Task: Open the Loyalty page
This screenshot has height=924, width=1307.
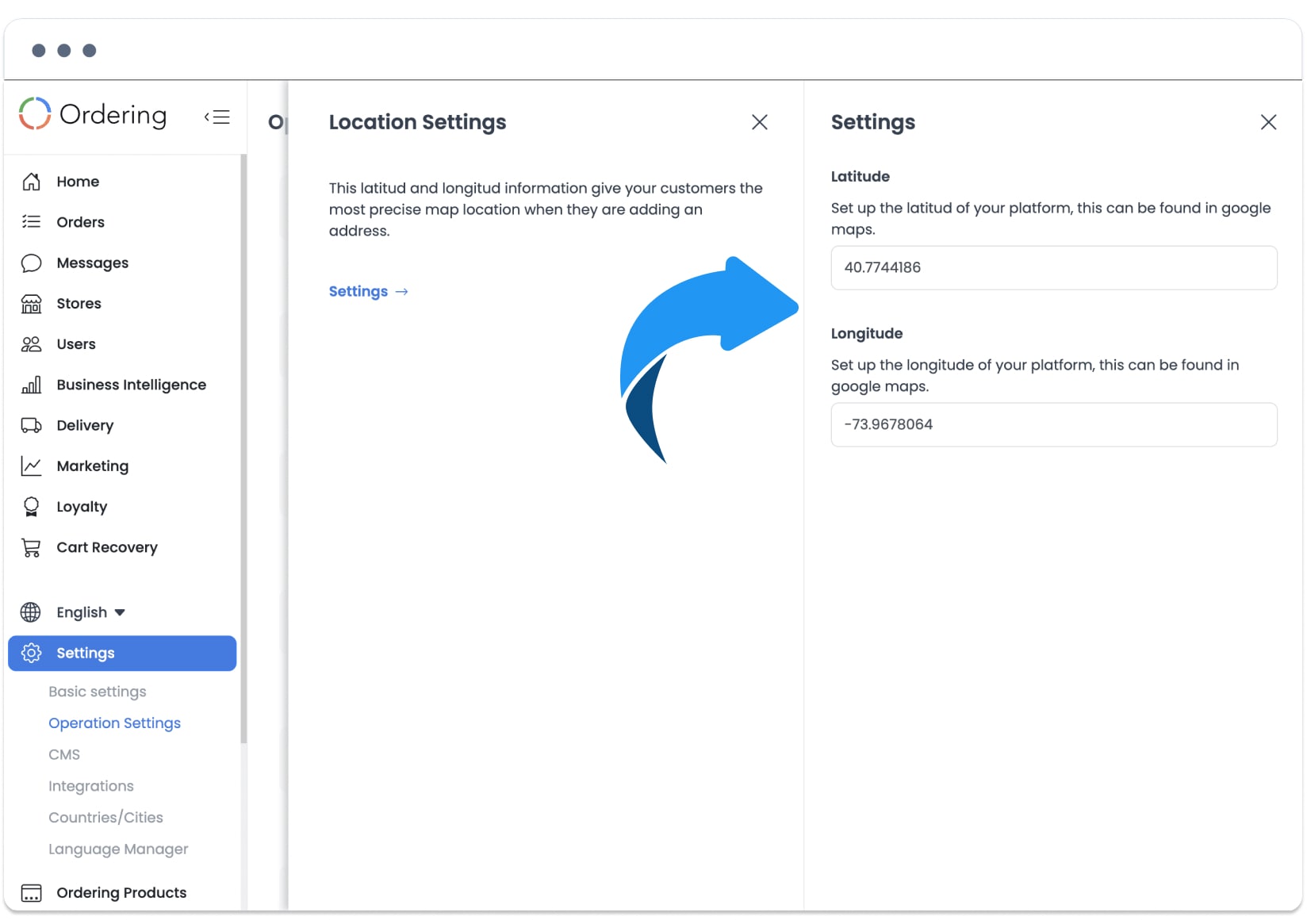Action: [x=82, y=507]
